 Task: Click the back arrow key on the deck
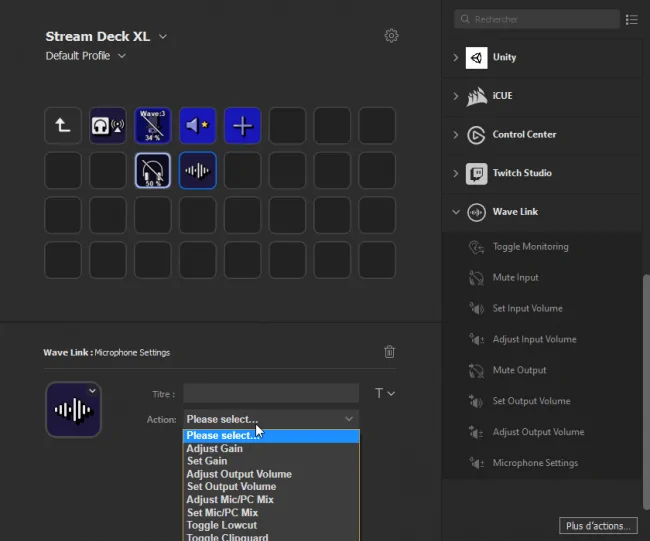tap(63, 126)
